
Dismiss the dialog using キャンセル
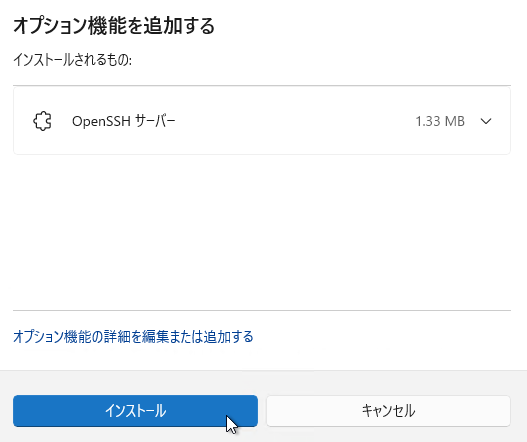[389, 411]
